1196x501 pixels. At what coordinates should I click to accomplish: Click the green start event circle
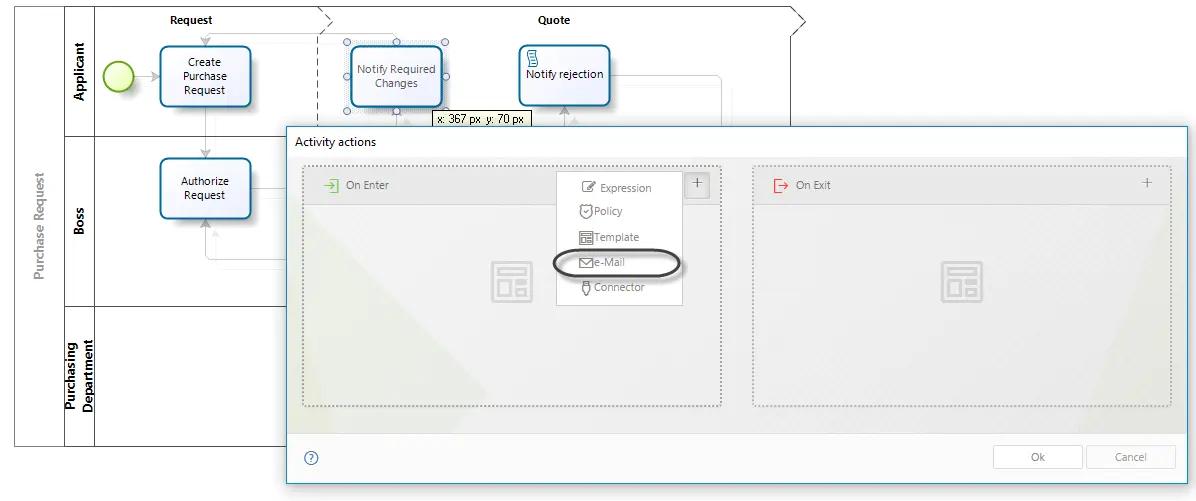coord(118,76)
